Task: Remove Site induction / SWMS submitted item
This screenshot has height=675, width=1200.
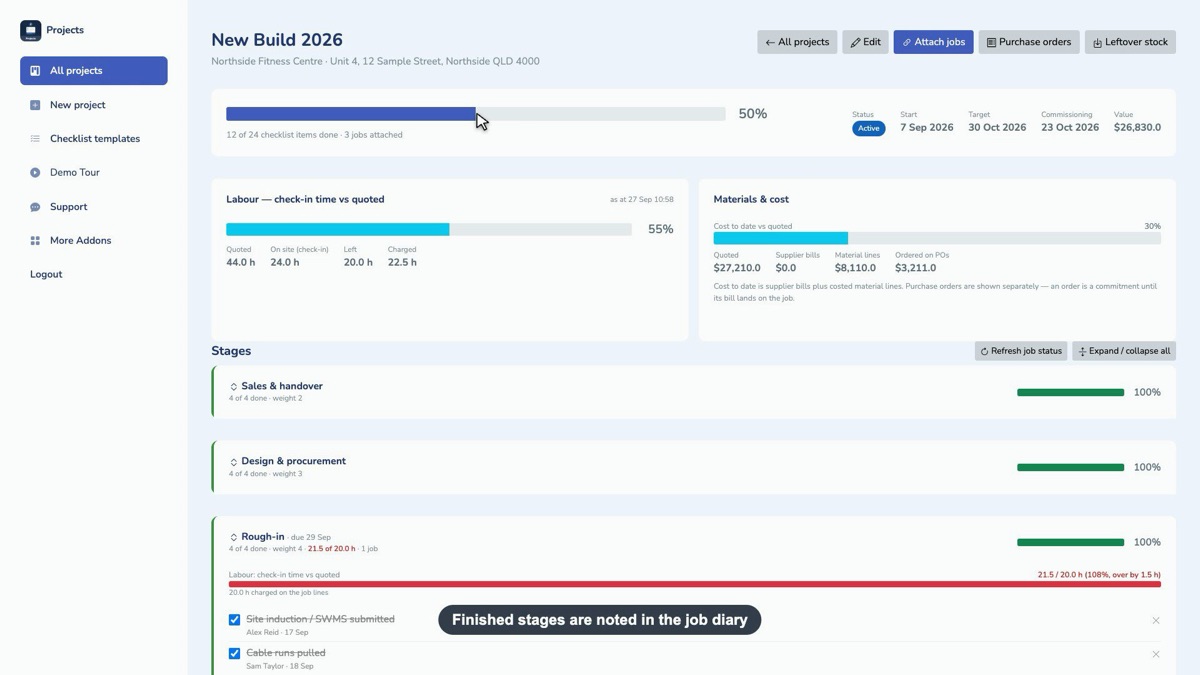Action: 1155,621
